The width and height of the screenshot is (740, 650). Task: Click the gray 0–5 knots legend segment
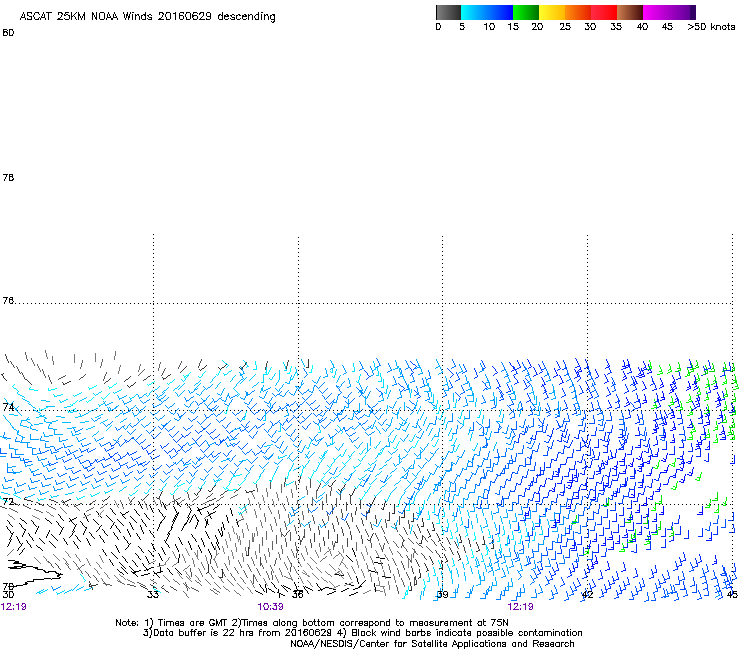pos(448,12)
